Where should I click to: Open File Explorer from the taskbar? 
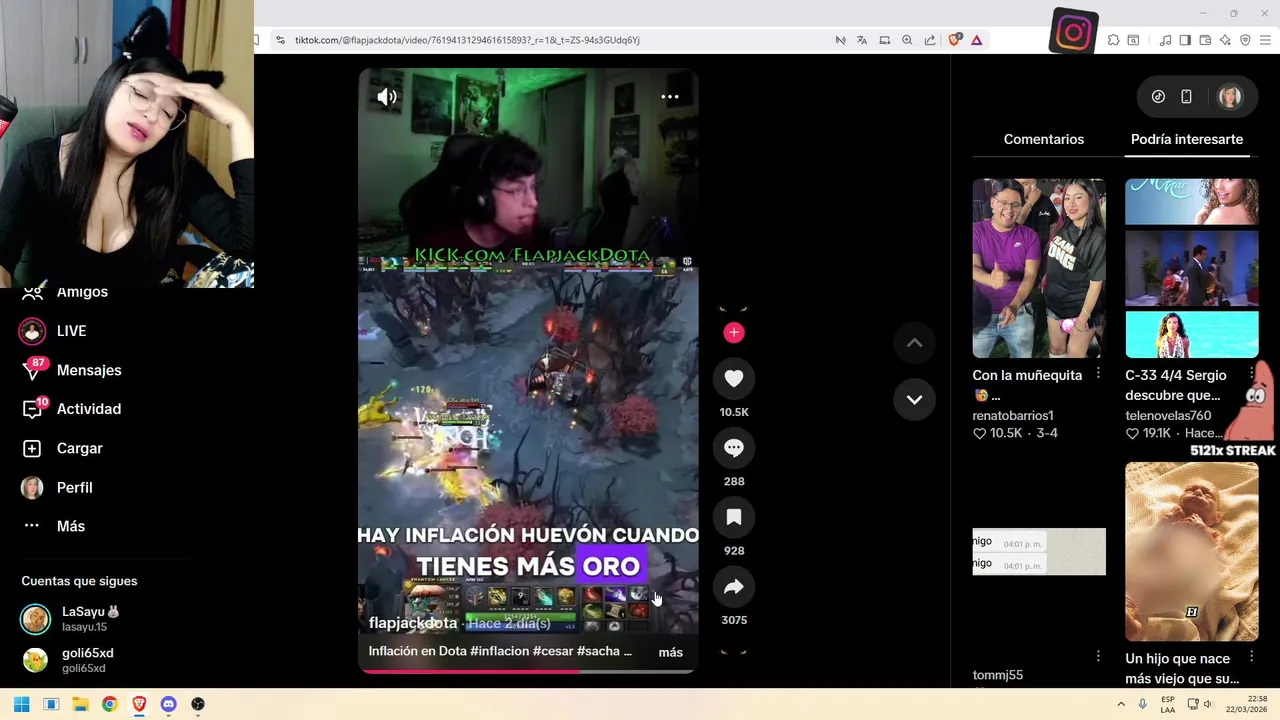coord(80,704)
